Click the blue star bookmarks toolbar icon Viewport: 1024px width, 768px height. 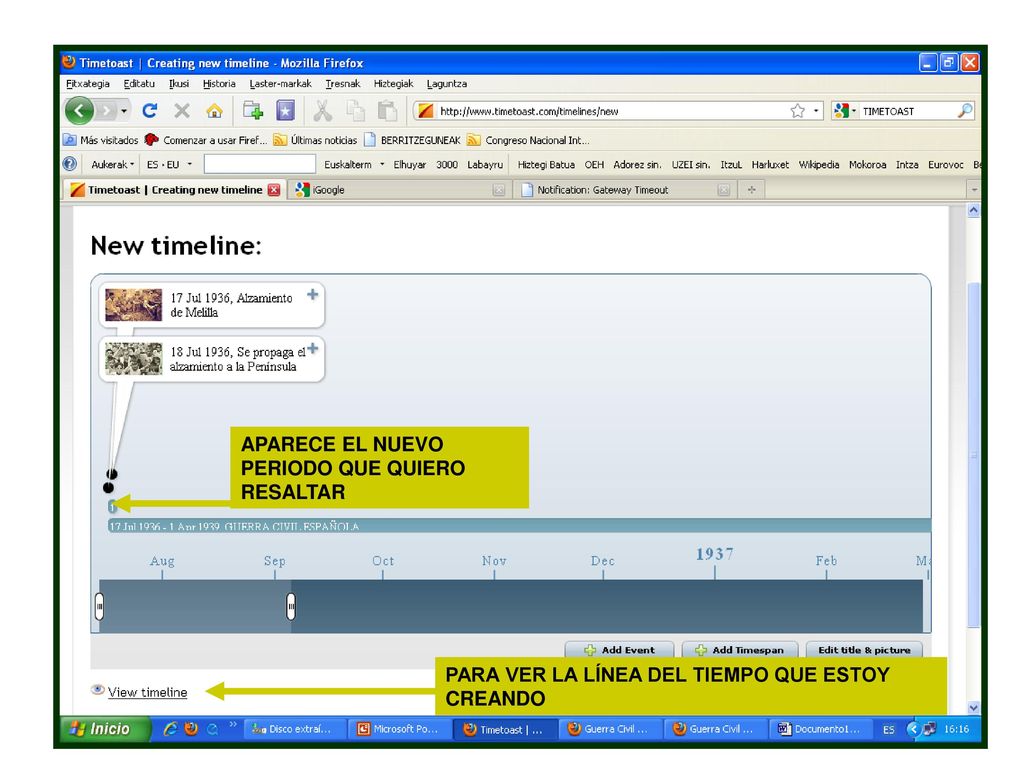[x=285, y=111]
